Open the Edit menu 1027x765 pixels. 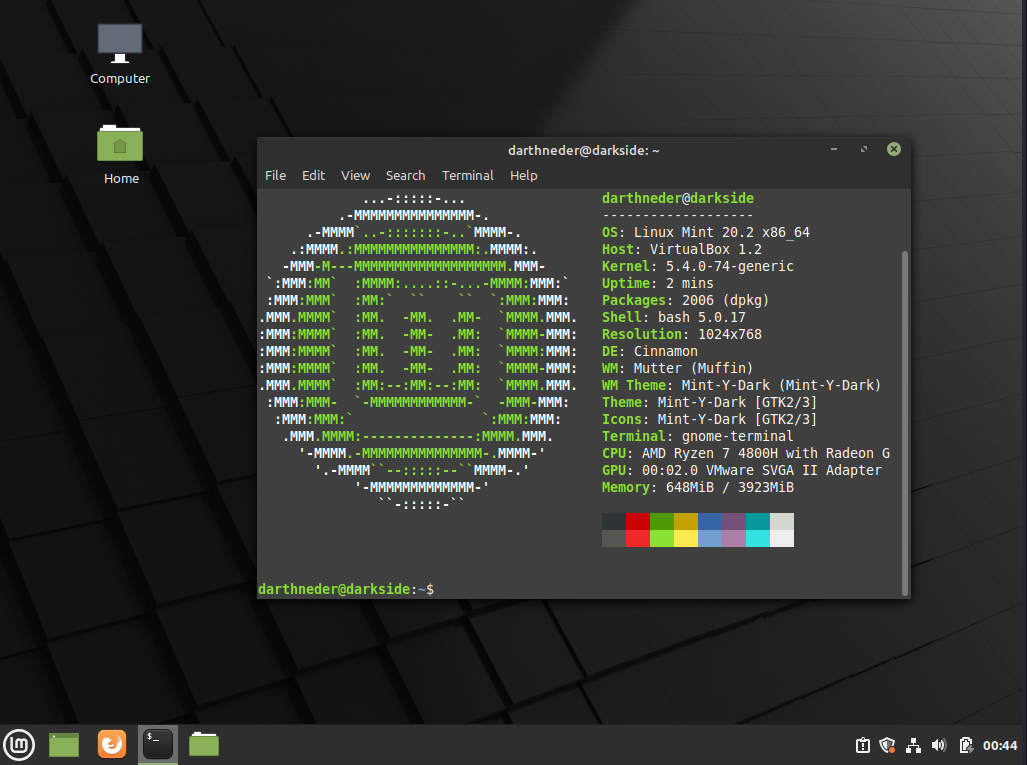(x=313, y=175)
